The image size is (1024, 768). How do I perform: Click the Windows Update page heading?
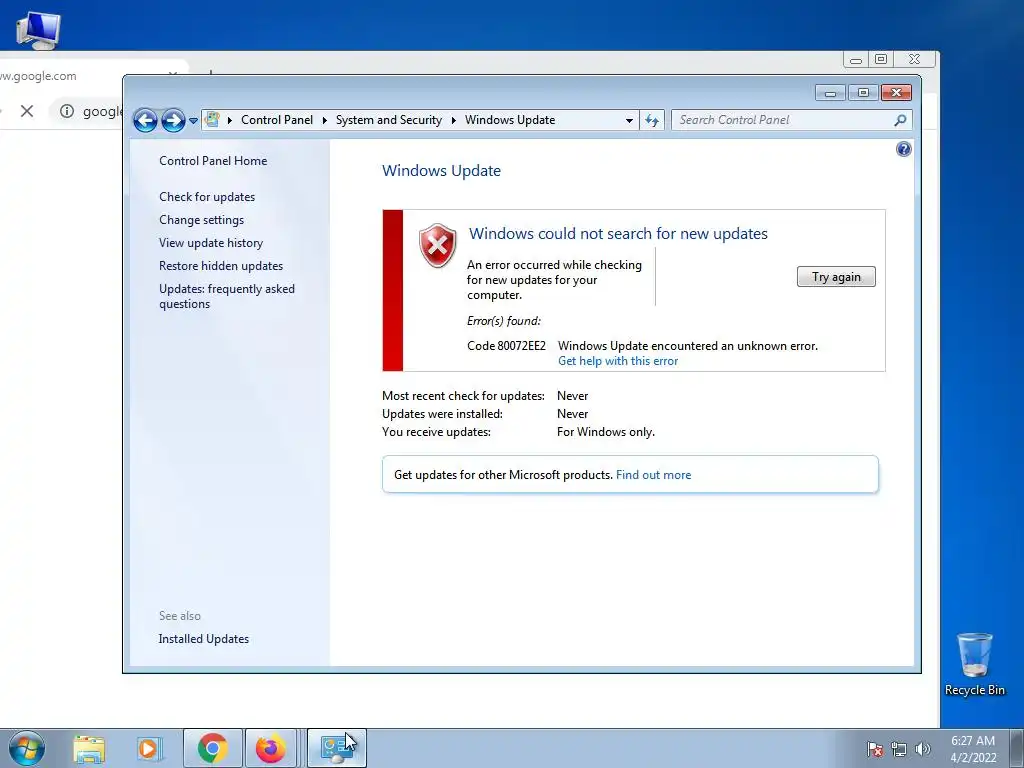tap(441, 170)
